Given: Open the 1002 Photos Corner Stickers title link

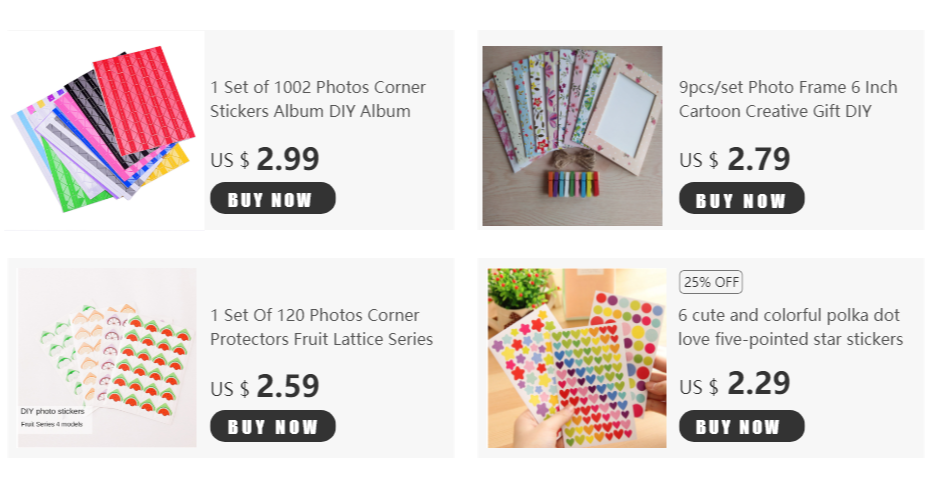Looking at the screenshot, I should pos(317,99).
